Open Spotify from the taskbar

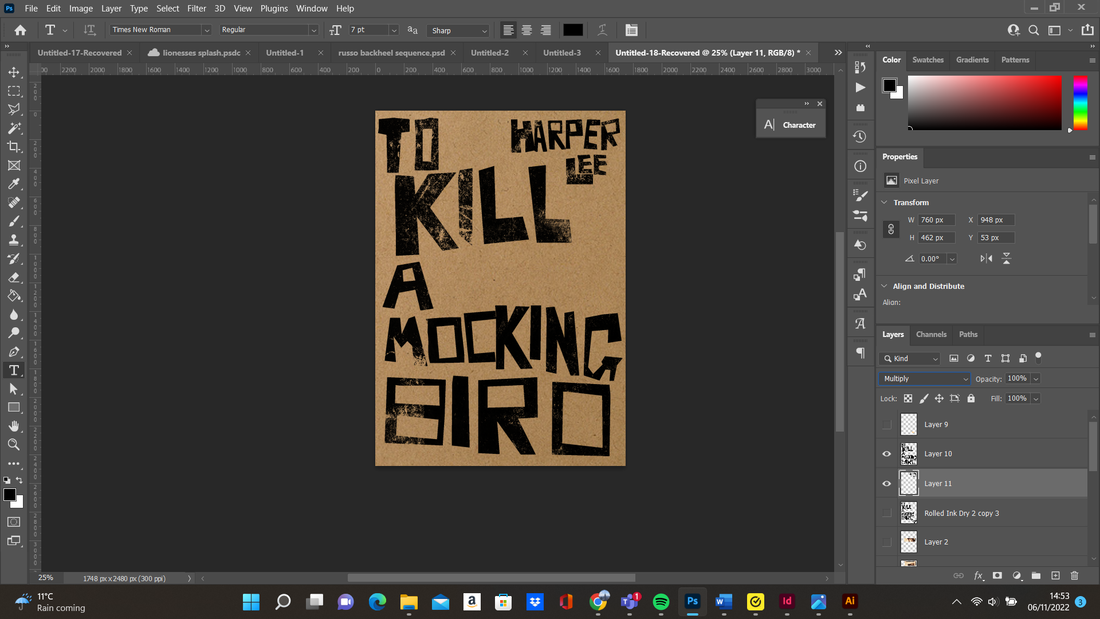pos(661,601)
